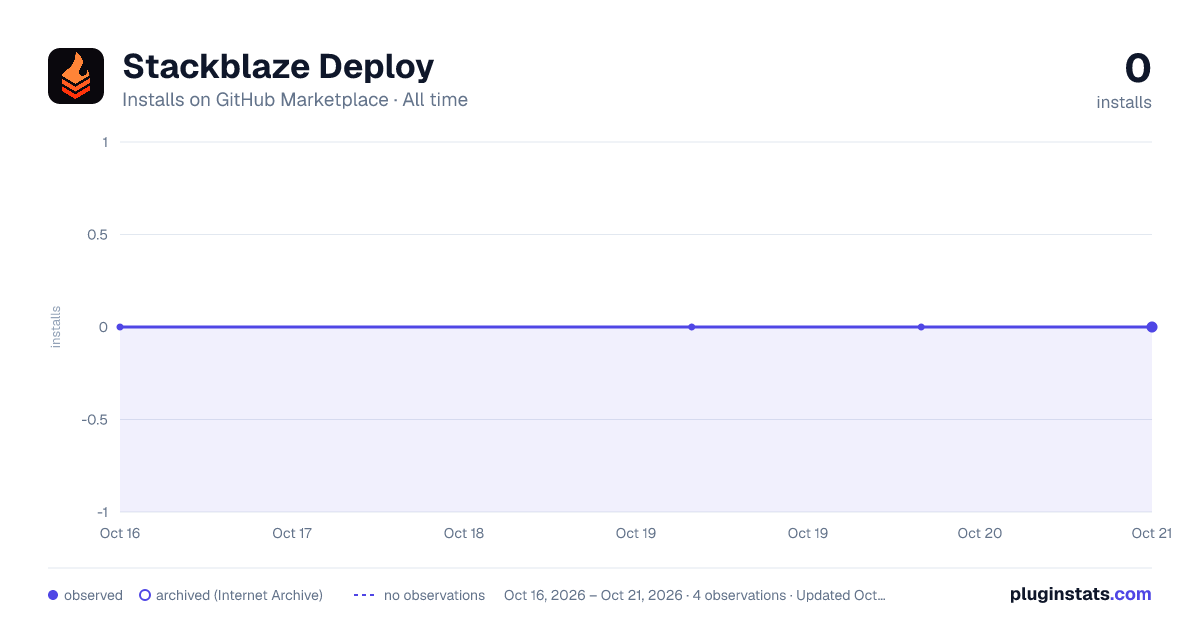
Task: Click the 'Oct 21' x-axis label
Action: click(1152, 533)
